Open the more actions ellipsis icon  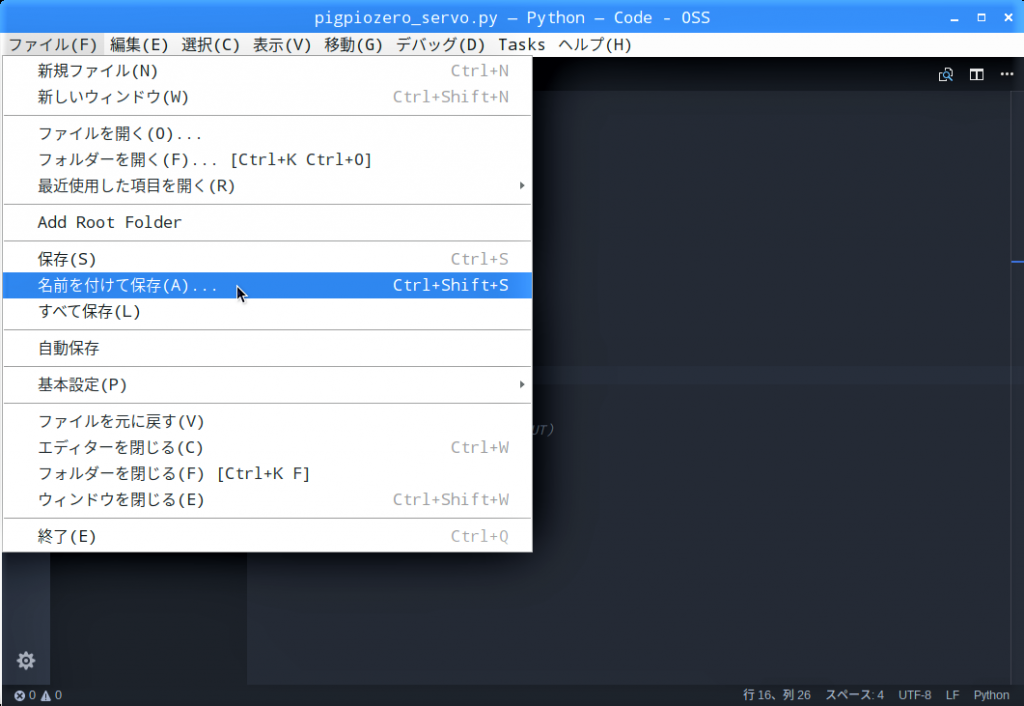pos(1006,75)
